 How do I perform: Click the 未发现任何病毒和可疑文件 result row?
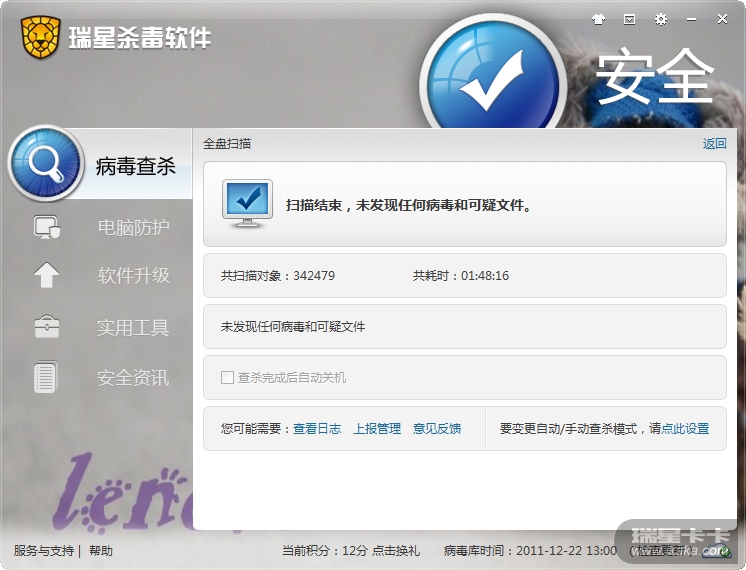pyautogui.click(x=464, y=326)
